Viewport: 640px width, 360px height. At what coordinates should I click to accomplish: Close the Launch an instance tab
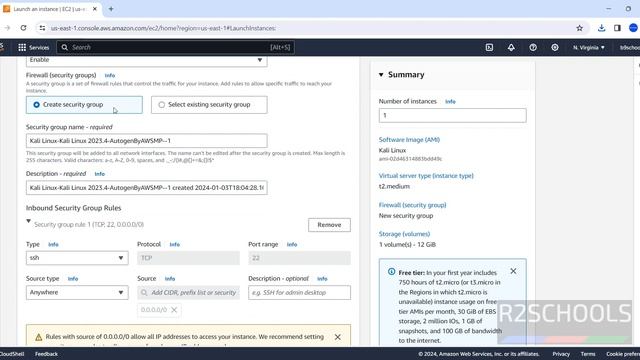click(x=95, y=9)
